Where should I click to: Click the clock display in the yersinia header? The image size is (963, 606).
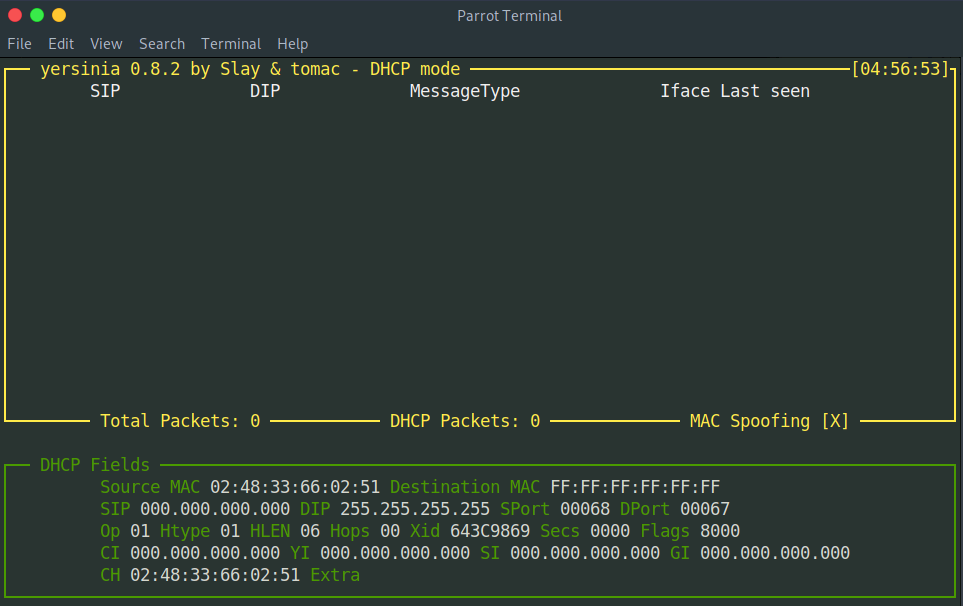tap(899, 69)
